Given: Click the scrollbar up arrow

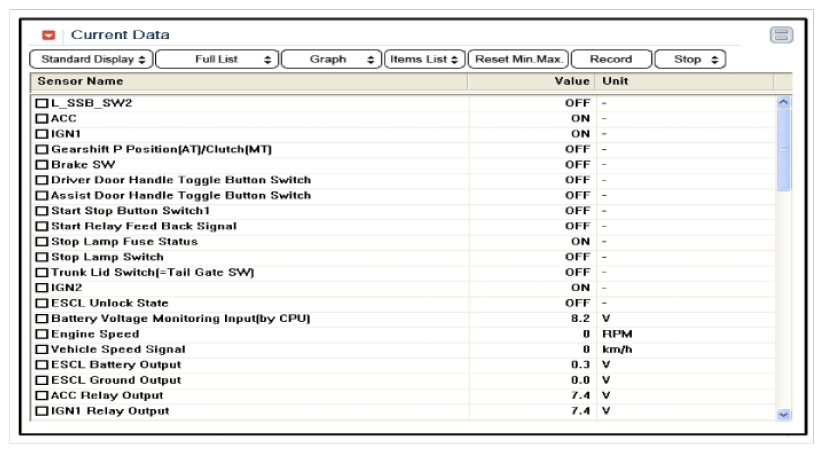Looking at the screenshot, I should pyautogui.click(x=783, y=102).
